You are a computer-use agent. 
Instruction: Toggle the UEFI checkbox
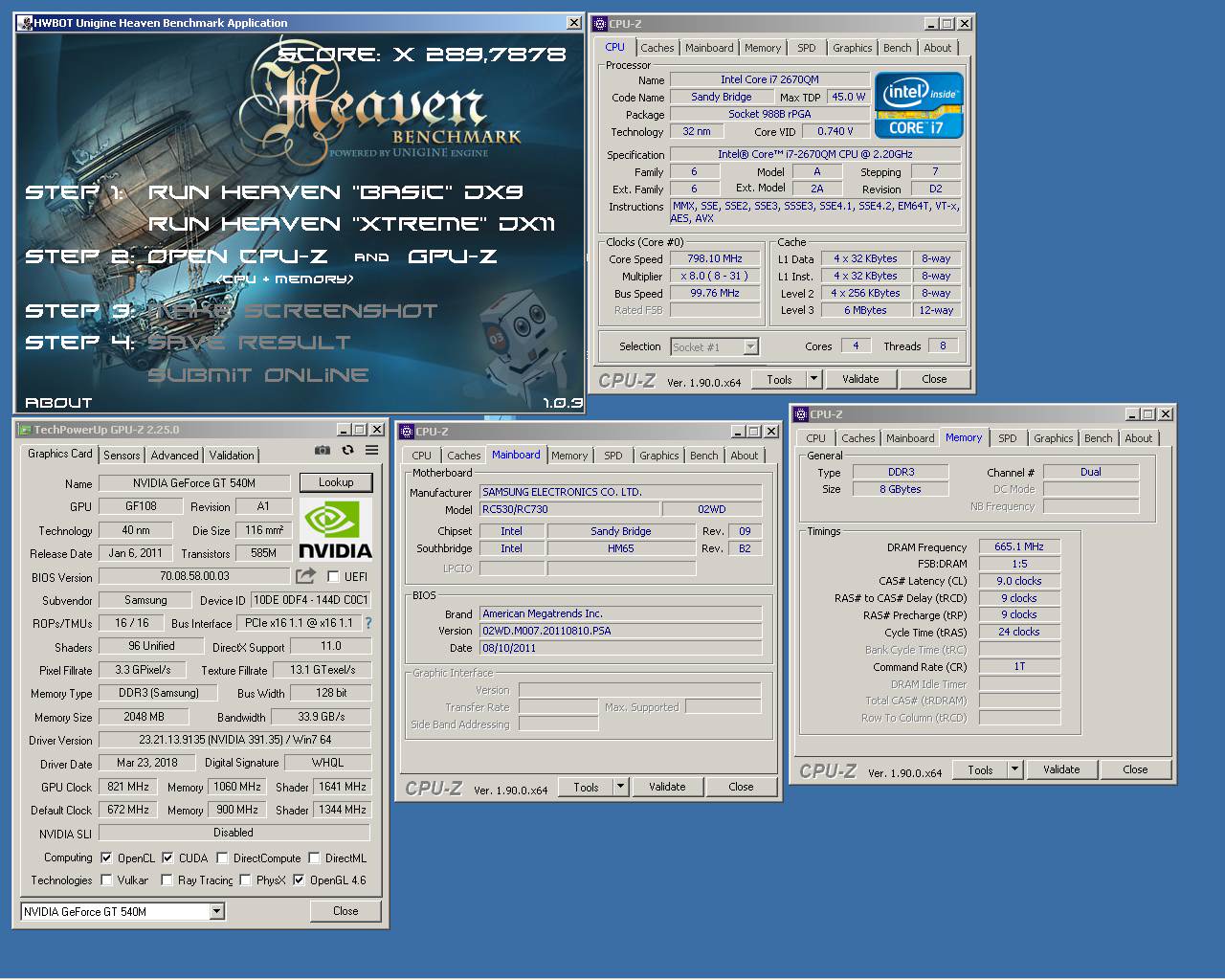pos(333,576)
